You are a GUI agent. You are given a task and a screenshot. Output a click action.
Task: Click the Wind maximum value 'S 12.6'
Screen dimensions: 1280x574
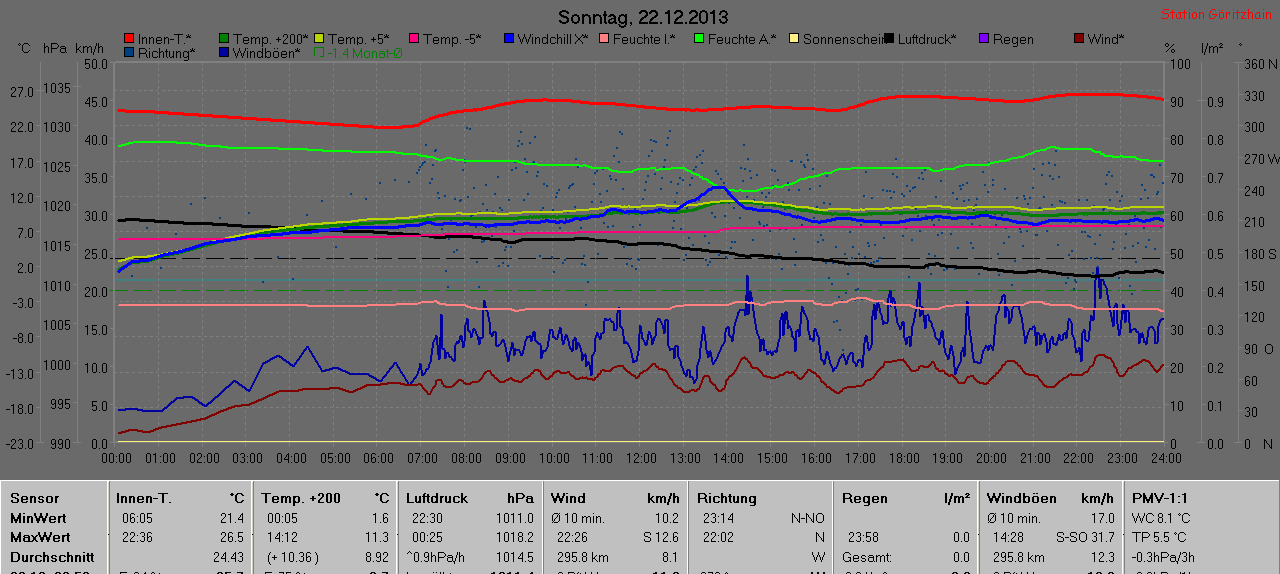[x=659, y=537]
